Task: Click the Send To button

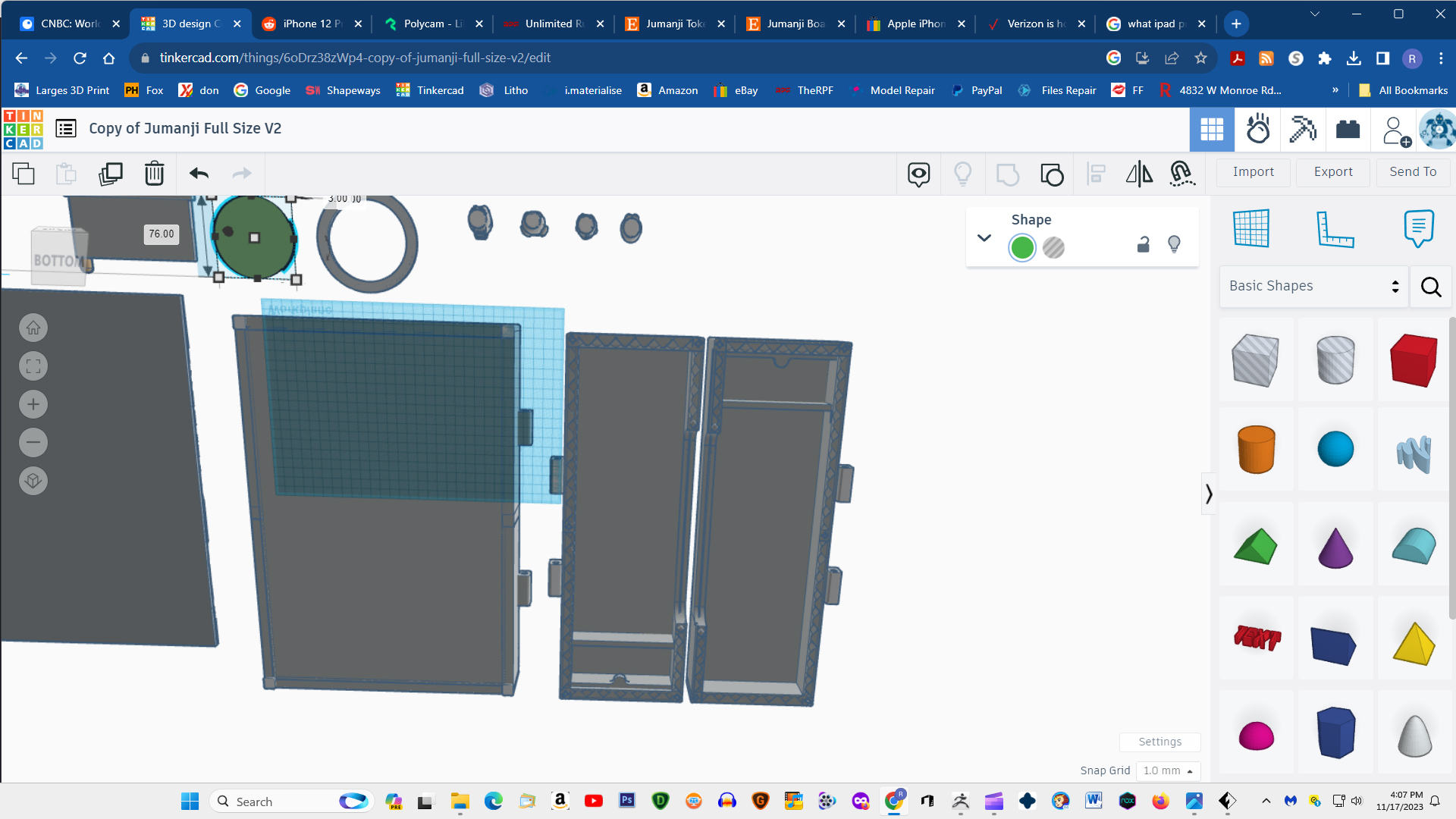Action: (x=1413, y=172)
